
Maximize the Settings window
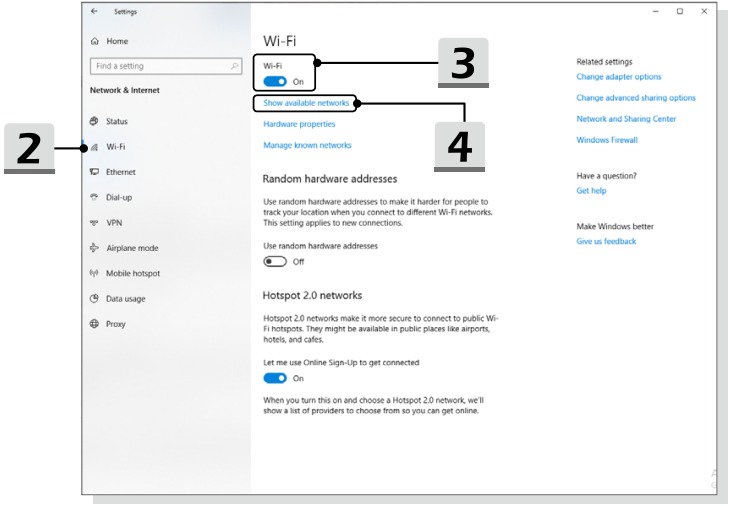(x=680, y=11)
